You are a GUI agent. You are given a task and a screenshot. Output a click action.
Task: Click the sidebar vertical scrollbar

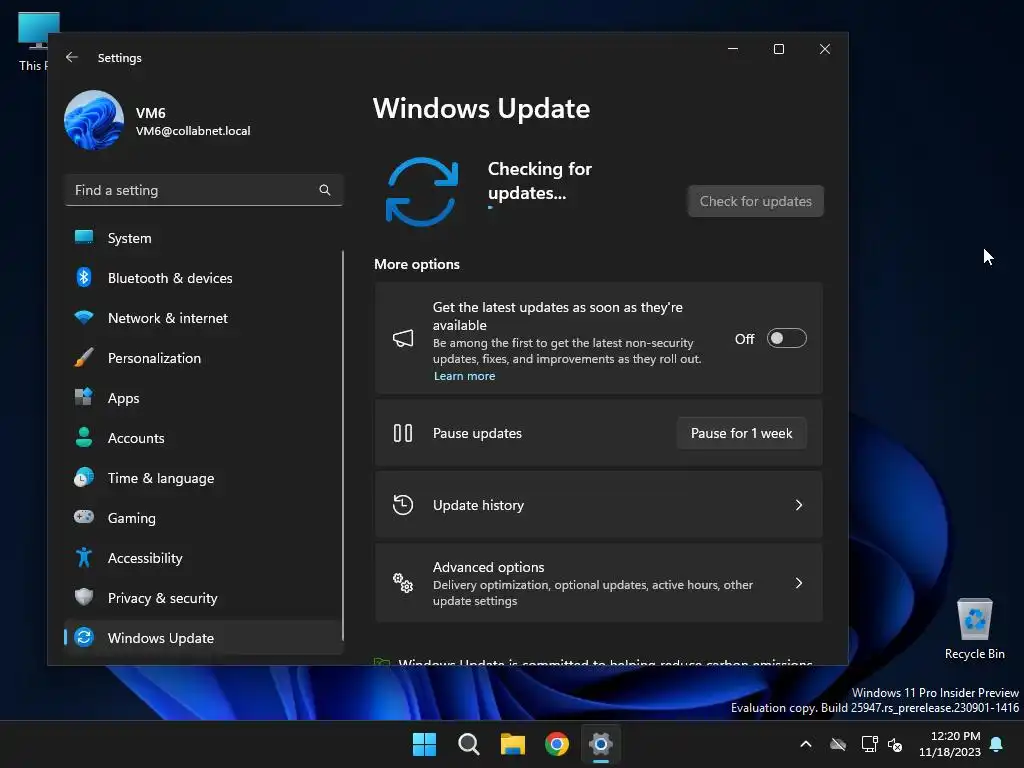point(342,445)
